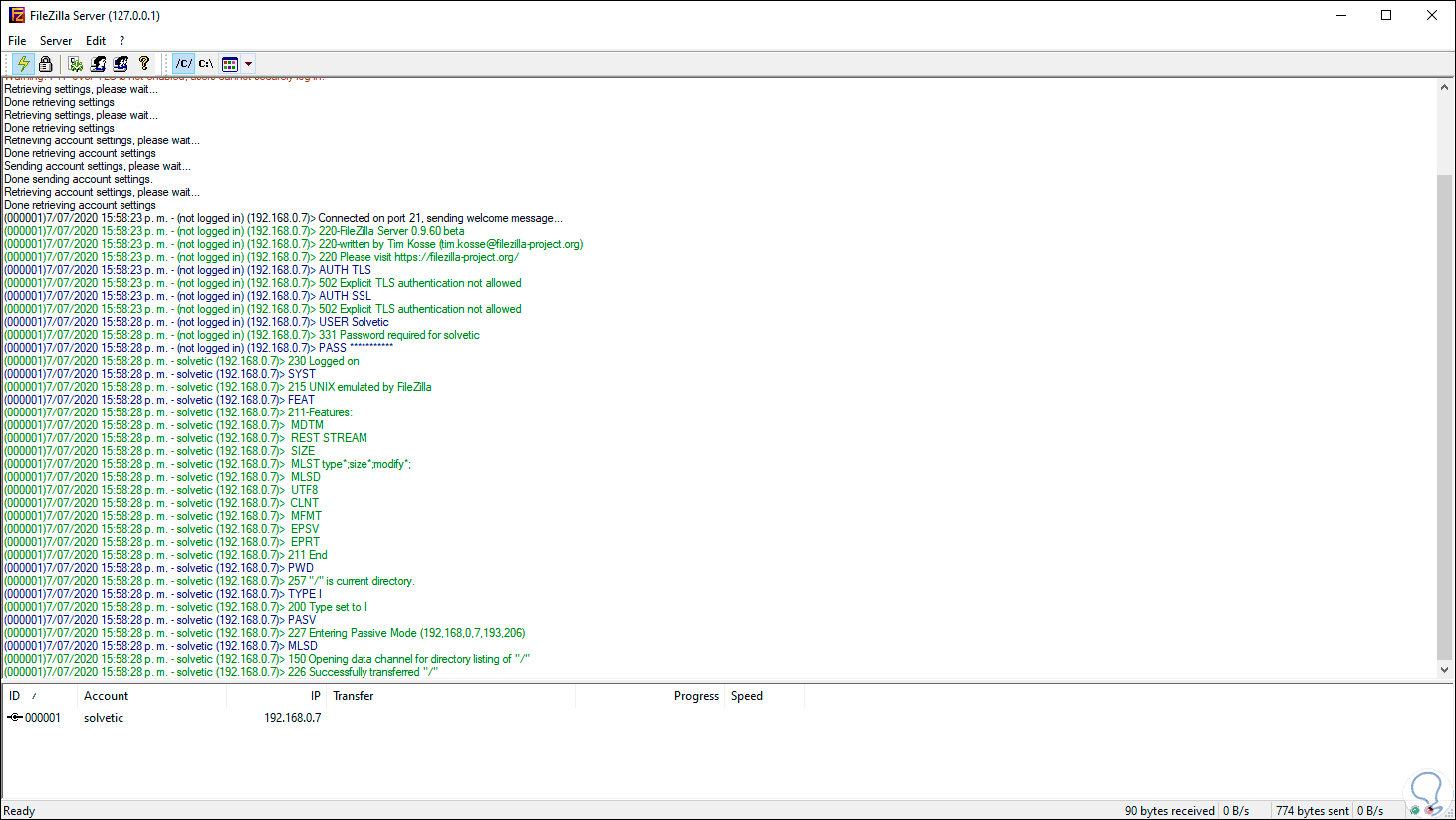Viewport: 1456px width, 820px height.
Task: Click the '257 "/" is current directory.' line
Action: [x=210, y=581]
